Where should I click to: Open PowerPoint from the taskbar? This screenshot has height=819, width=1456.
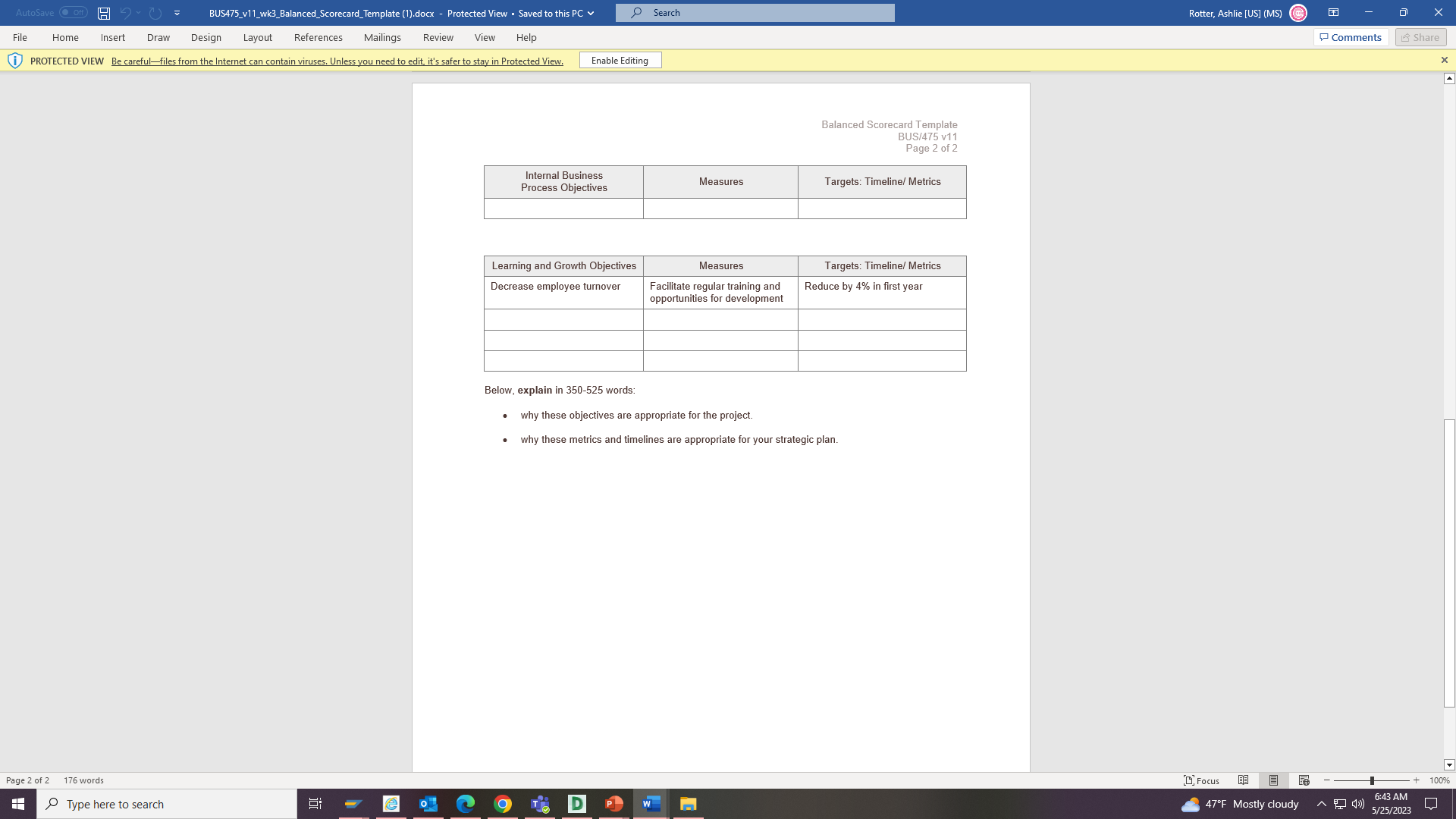click(613, 804)
